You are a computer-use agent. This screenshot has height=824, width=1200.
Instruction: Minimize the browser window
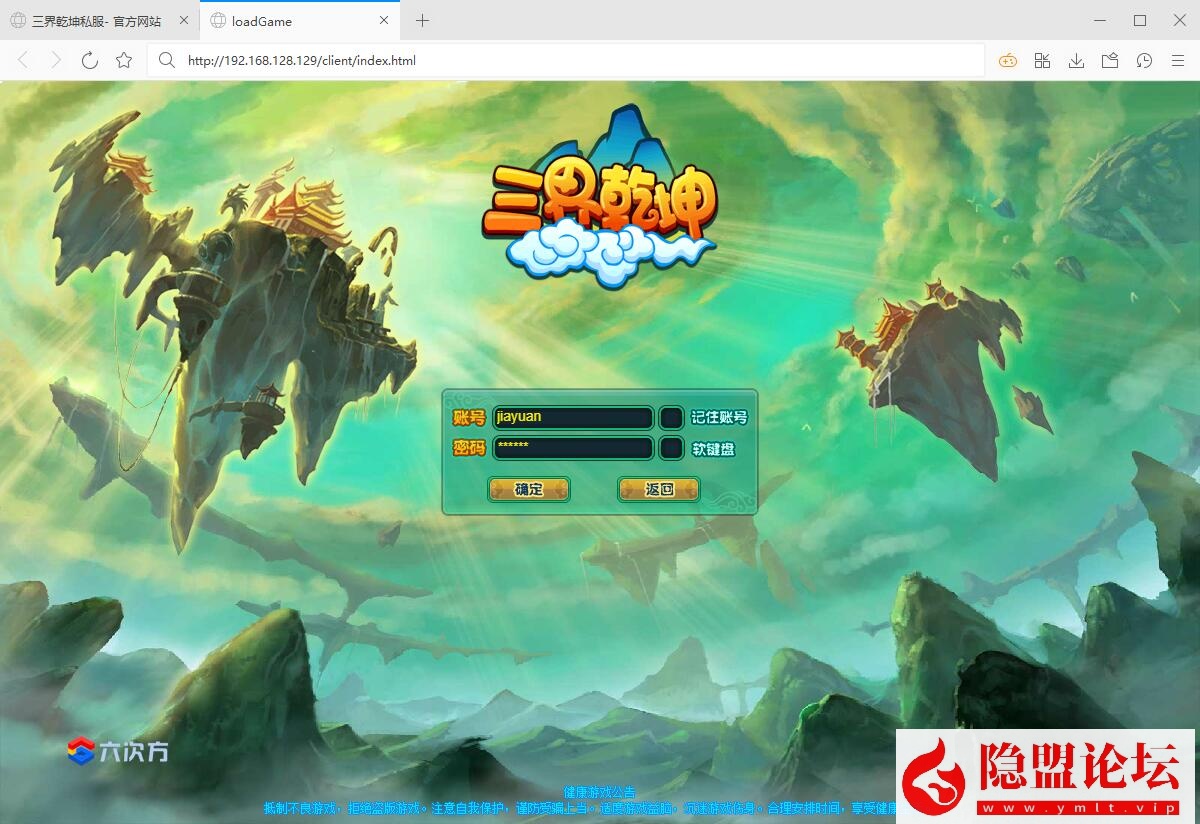click(1100, 20)
